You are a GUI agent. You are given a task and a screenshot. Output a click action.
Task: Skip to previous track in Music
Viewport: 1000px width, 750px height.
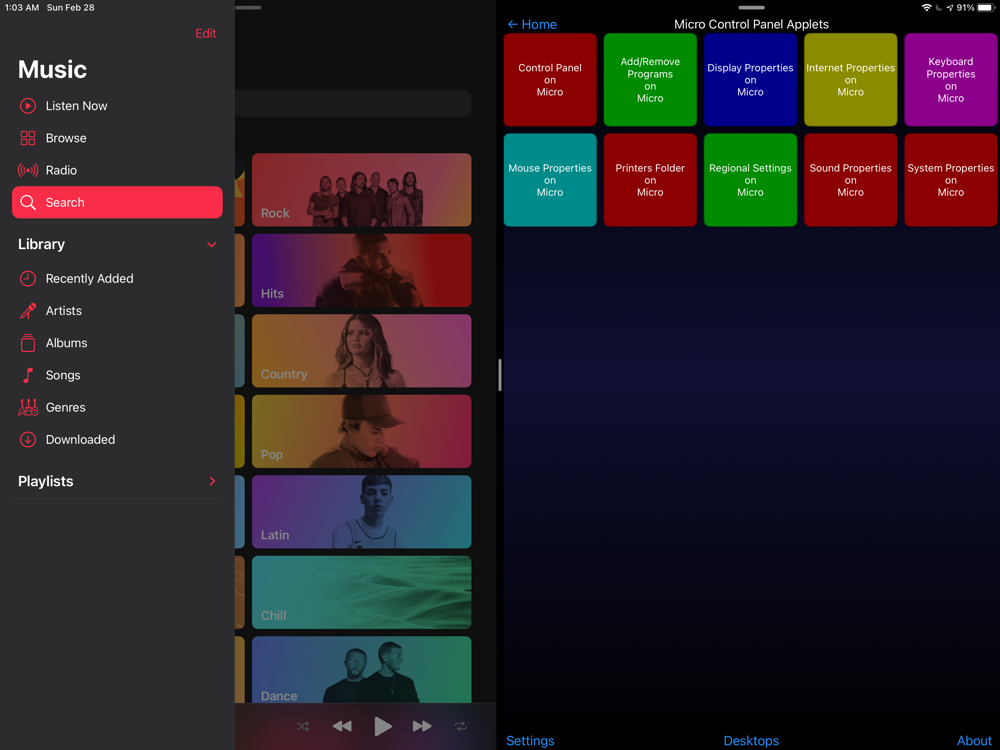click(342, 726)
